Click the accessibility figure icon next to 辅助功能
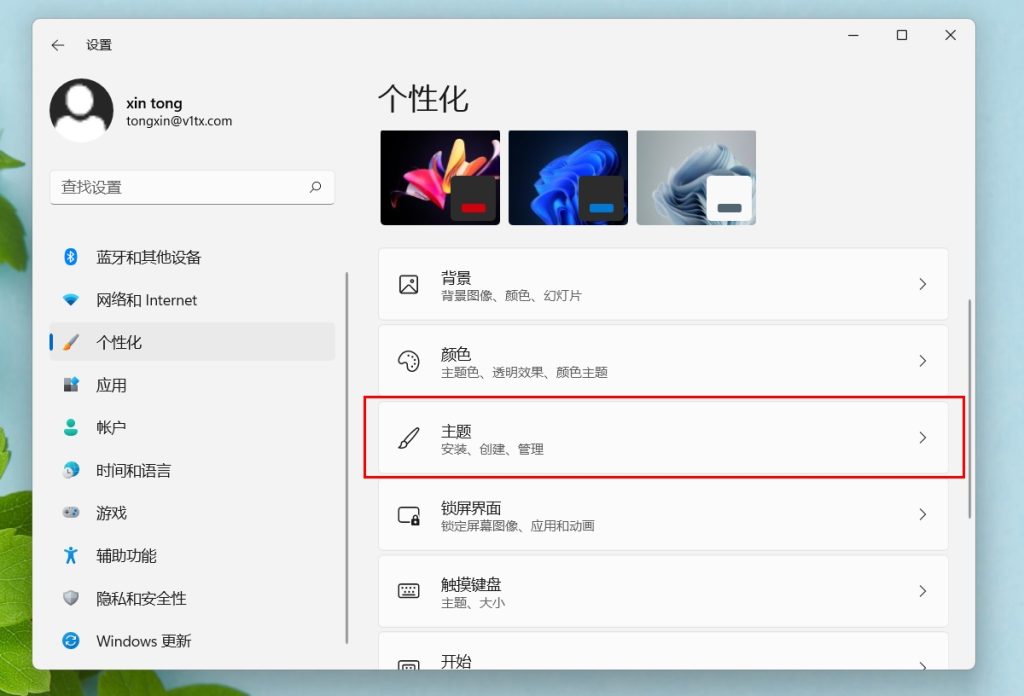The image size is (1024, 696). (71, 556)
